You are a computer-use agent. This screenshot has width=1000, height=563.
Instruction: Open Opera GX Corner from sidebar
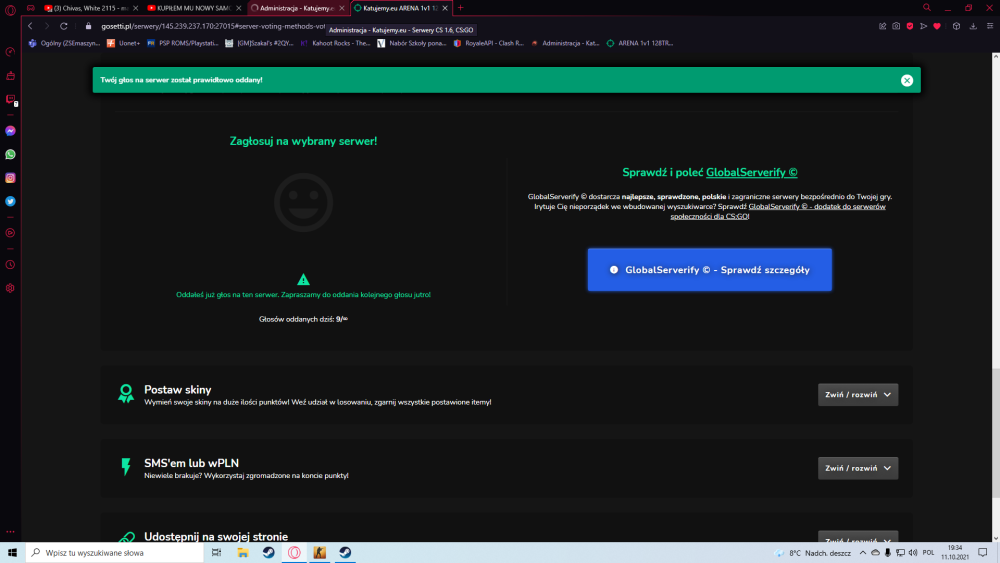pyautogui.click(x=31, y=8)
